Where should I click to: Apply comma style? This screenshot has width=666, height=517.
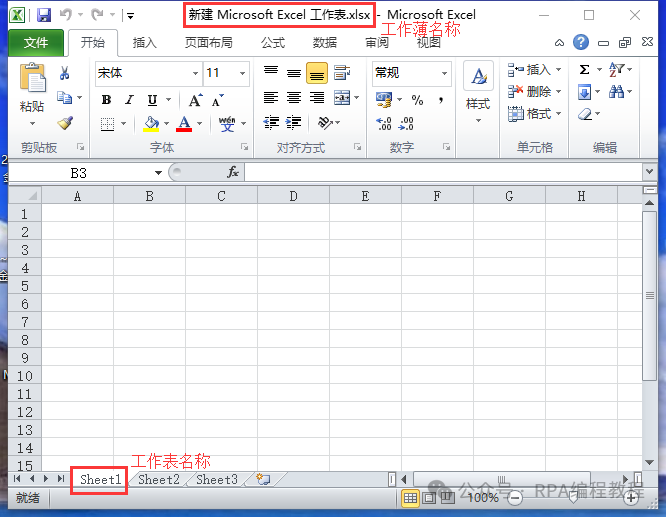[x=441, y=100]
